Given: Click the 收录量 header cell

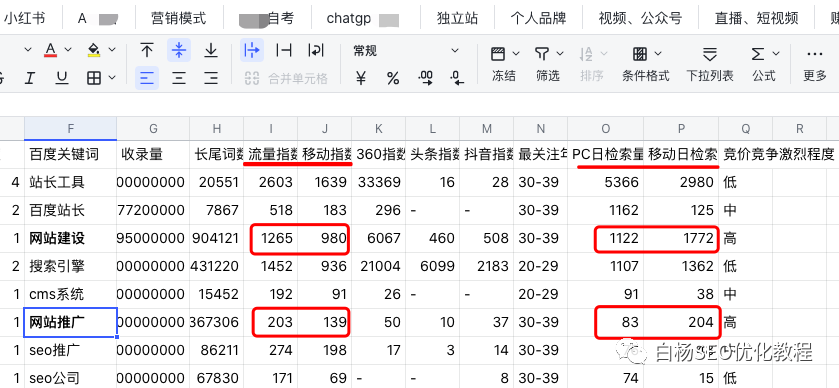Looking at the screenshot, I should pyautogui.click(x=153, y=155).
